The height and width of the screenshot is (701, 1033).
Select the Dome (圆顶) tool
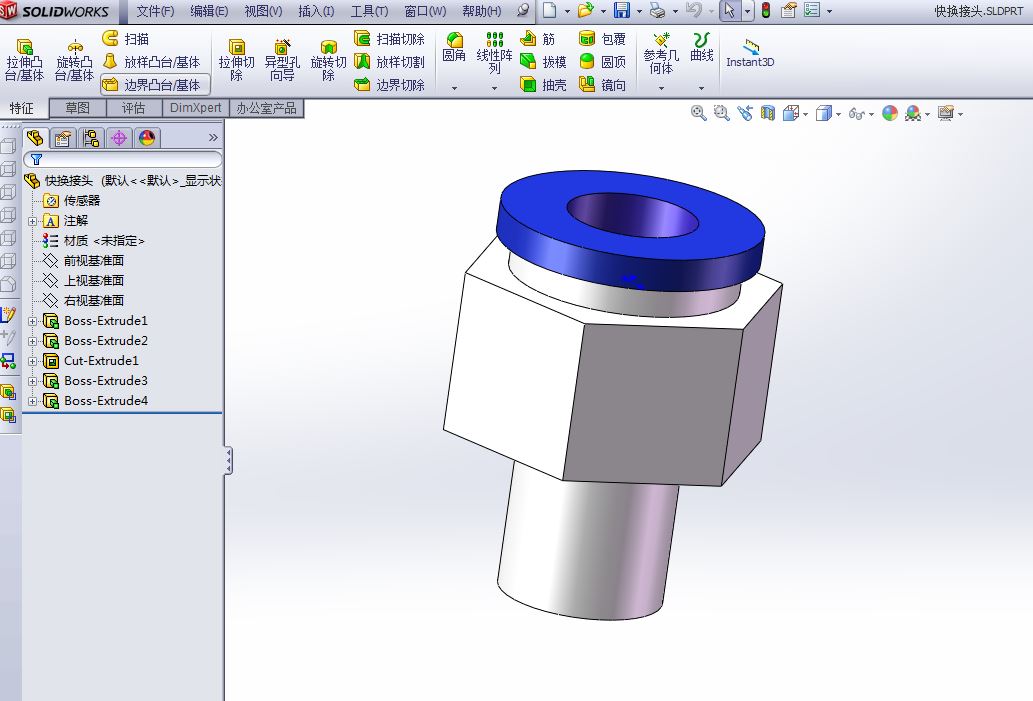[x=602, y=62]
